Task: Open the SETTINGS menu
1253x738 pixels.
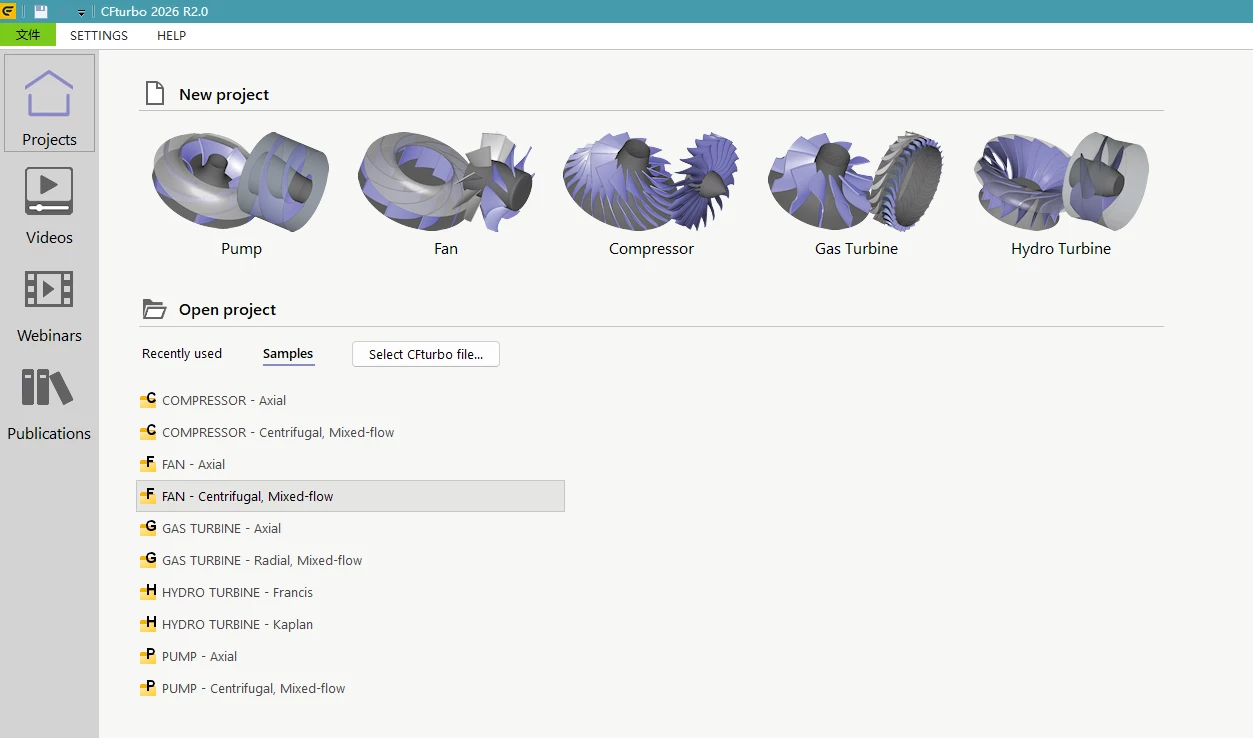Action: [99, 35]
